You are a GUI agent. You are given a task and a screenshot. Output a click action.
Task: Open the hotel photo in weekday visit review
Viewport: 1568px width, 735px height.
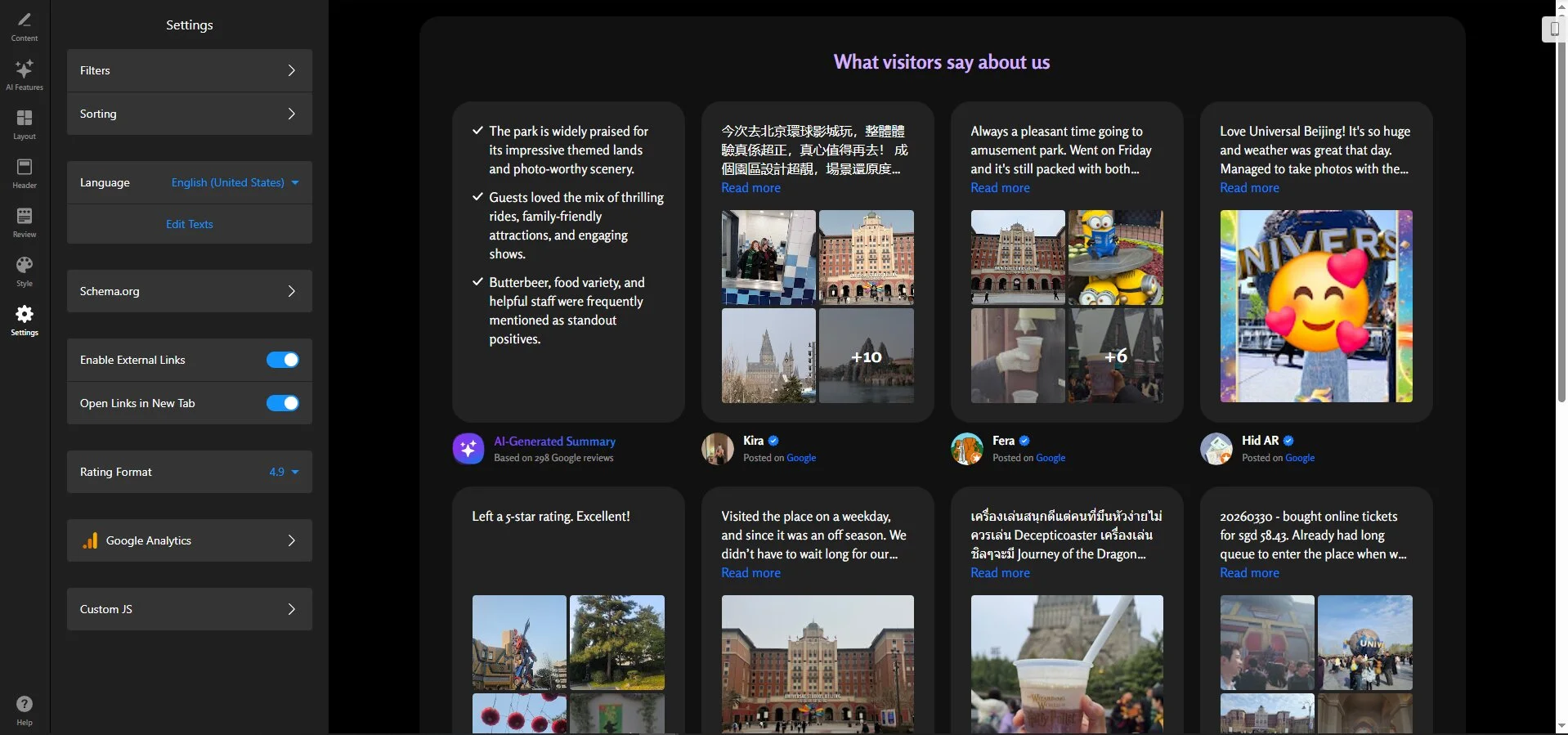coord(818,665)
